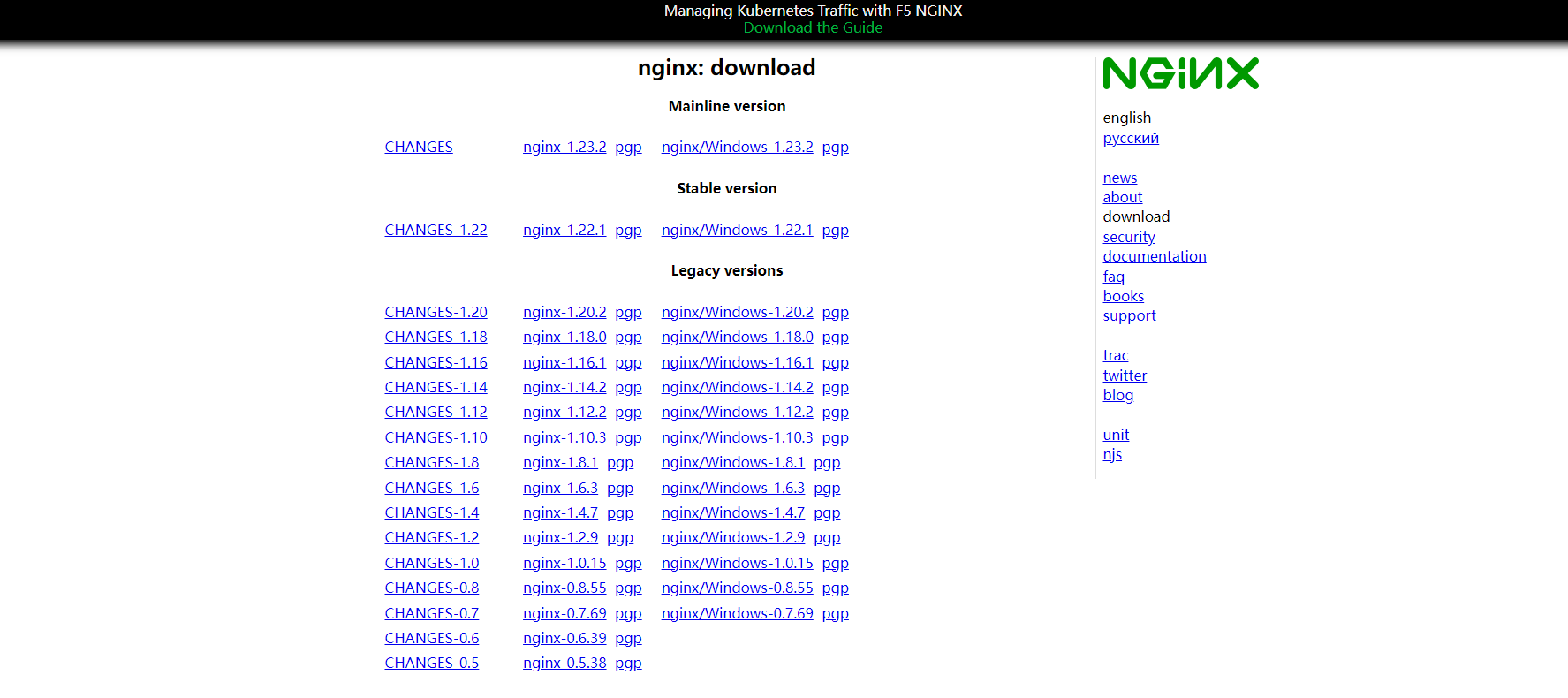Open the pgp signature for nginx-1.23.2
This screenshot has width=1568, height=698.
tap(628, 147)
